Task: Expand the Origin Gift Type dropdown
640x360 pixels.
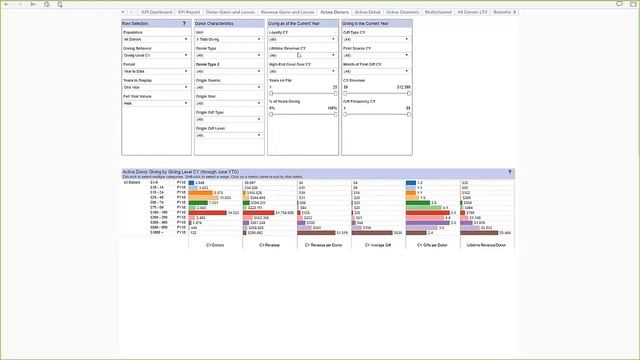Action: 229,119
